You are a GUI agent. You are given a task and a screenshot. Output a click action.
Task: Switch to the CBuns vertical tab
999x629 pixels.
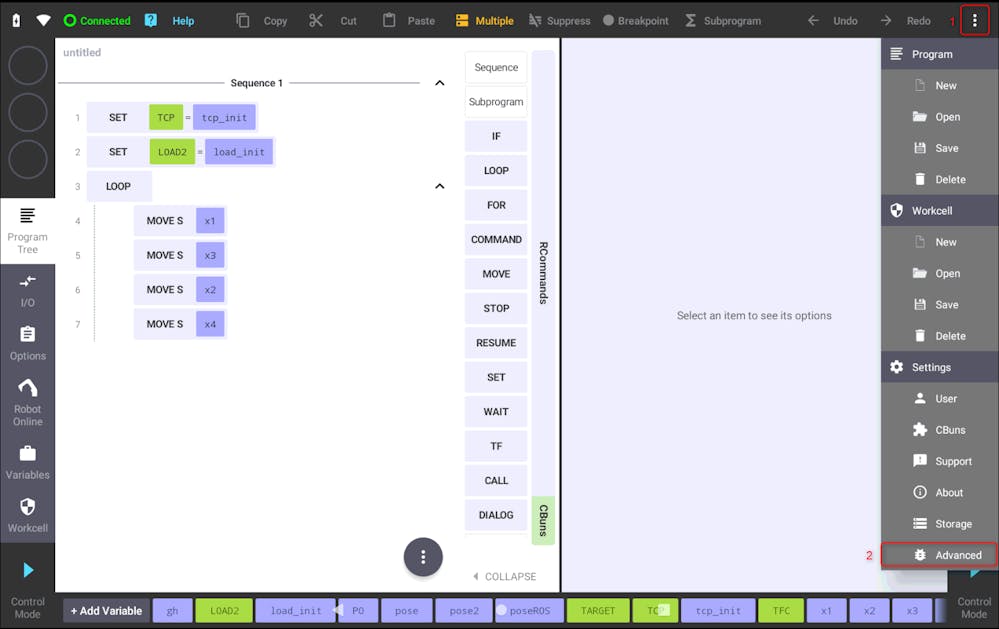543,520
